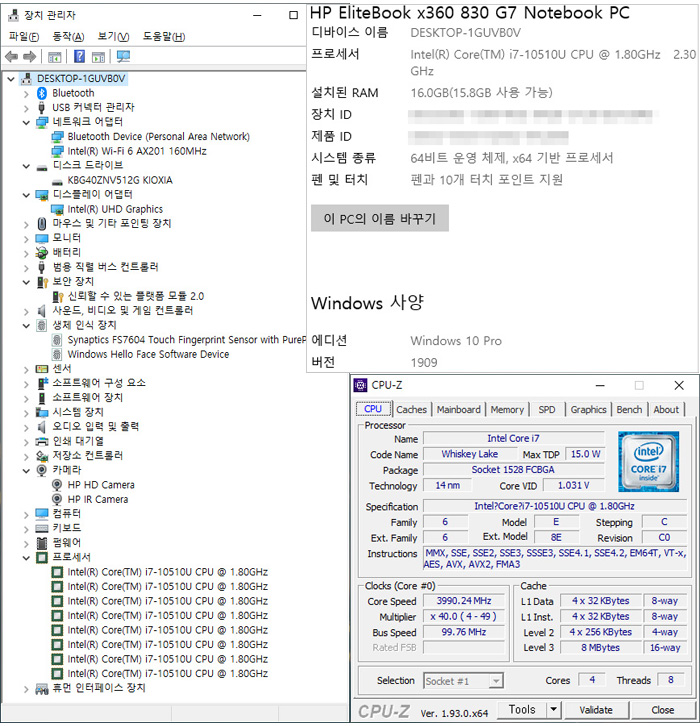Expand the Bluetooth tree node

pos(26,94)
